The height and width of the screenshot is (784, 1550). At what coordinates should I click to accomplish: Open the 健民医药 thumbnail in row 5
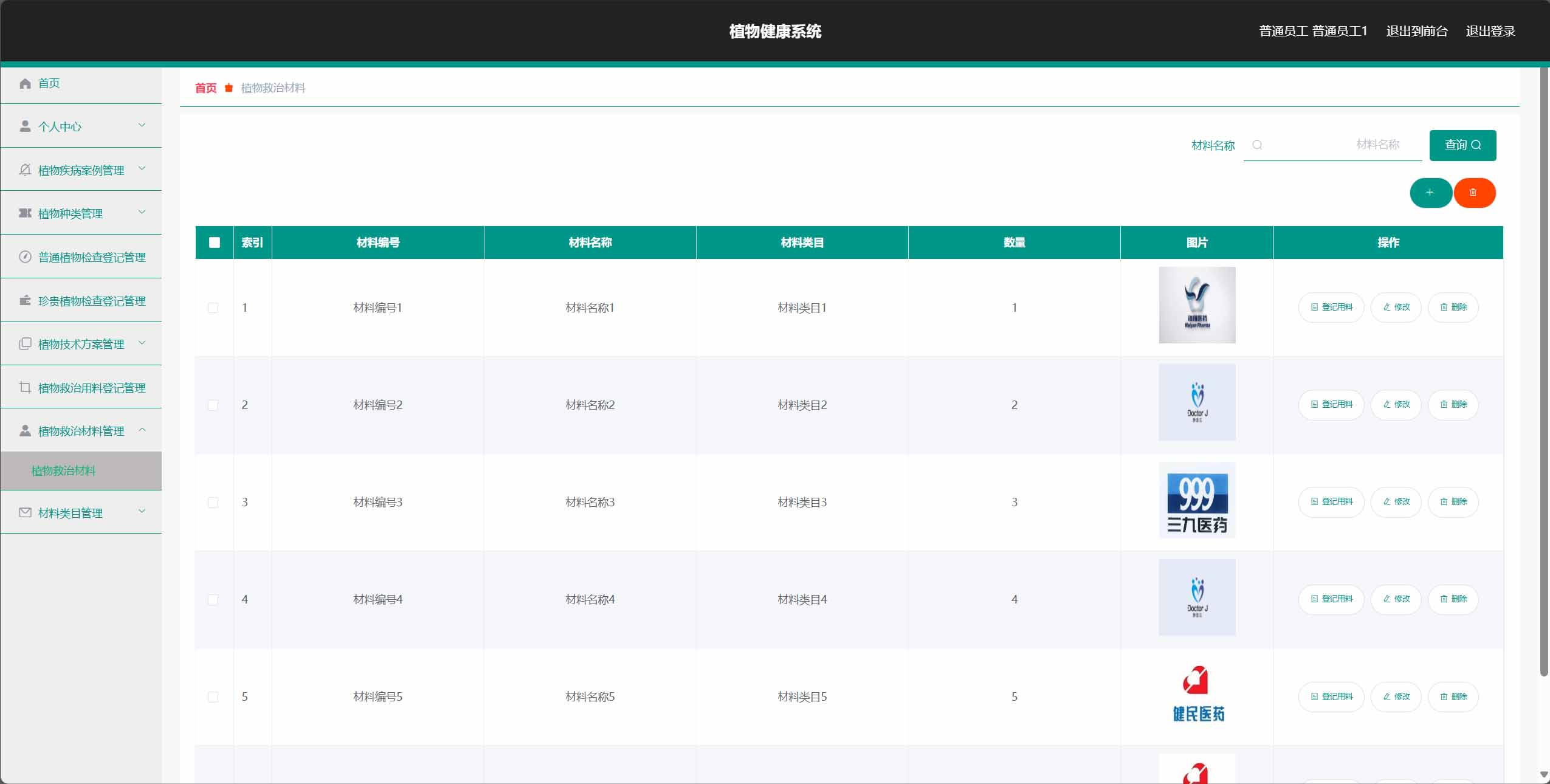point(1197,695)
